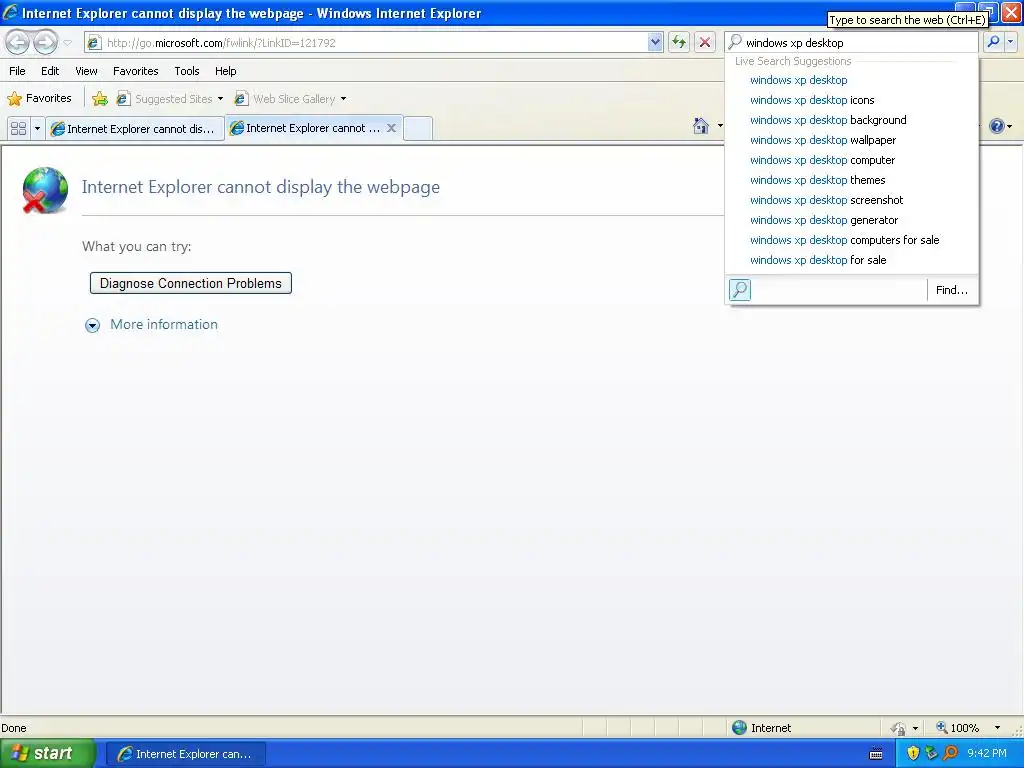Expand the zoom level dropdown arrow
This screenshot has width=1024, height=768.
997,728
